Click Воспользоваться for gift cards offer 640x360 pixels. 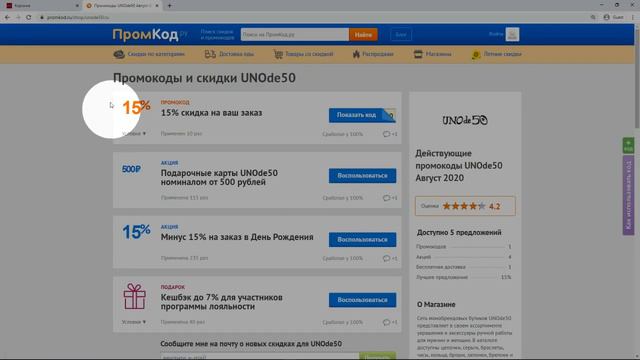point(362,176)
